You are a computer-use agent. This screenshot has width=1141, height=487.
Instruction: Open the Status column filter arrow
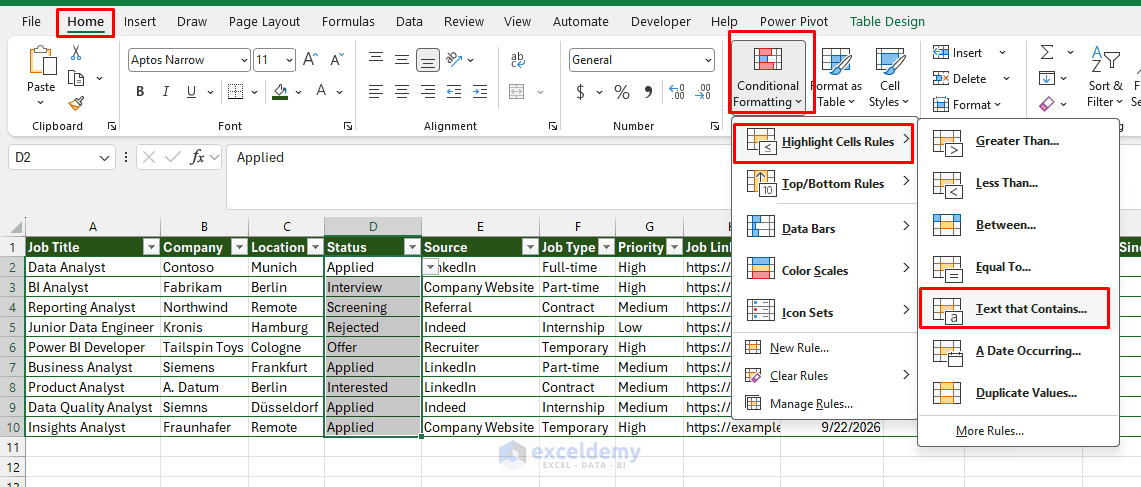411,248
